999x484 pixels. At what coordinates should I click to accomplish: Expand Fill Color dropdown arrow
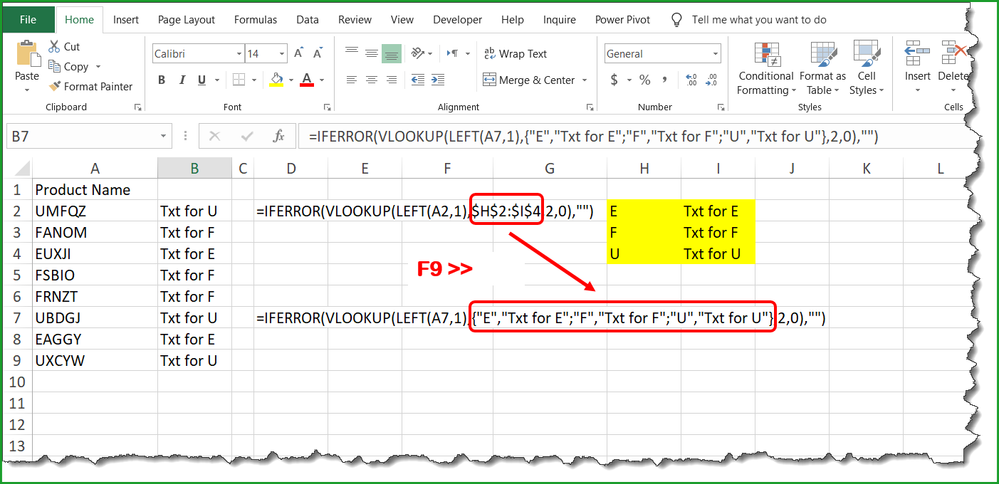(x=291, y=80)
